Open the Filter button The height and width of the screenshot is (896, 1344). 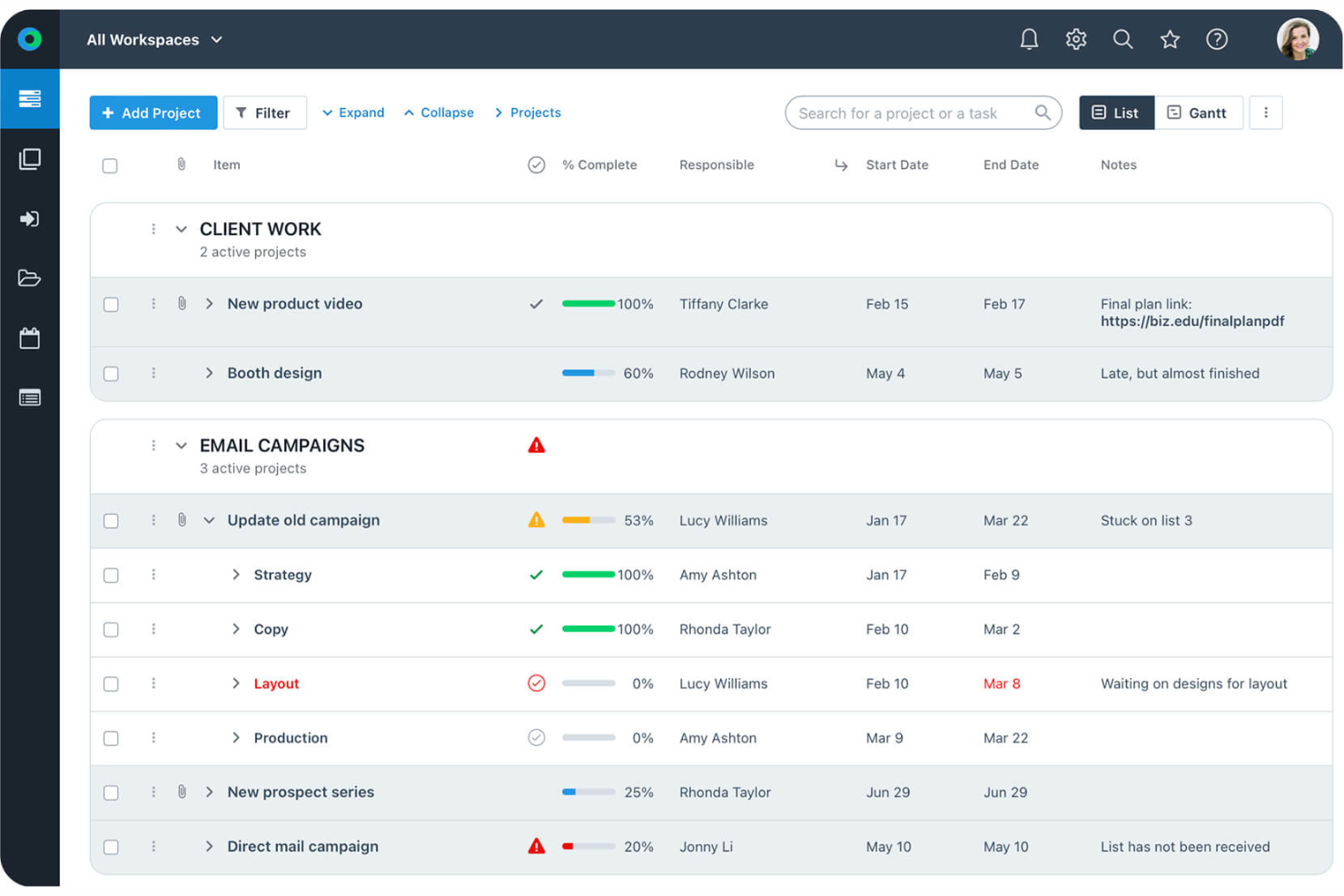[264, 113]
